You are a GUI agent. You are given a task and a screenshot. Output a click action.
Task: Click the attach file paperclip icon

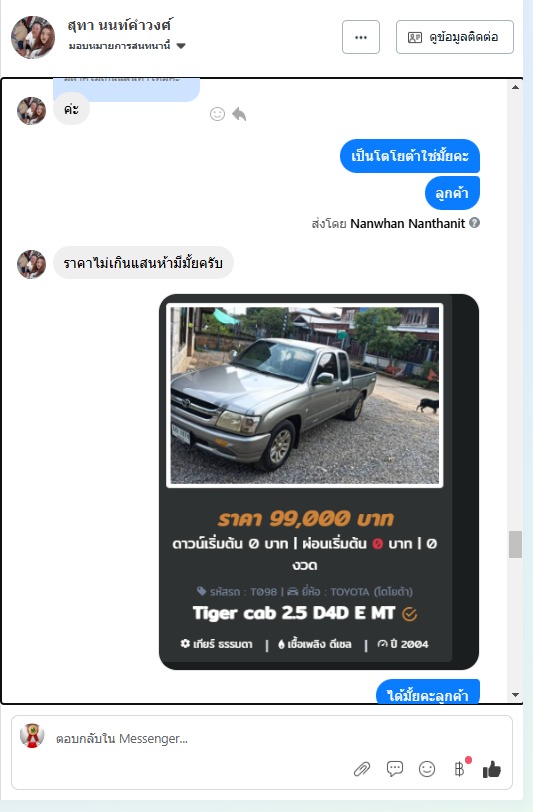coord(362,770)
